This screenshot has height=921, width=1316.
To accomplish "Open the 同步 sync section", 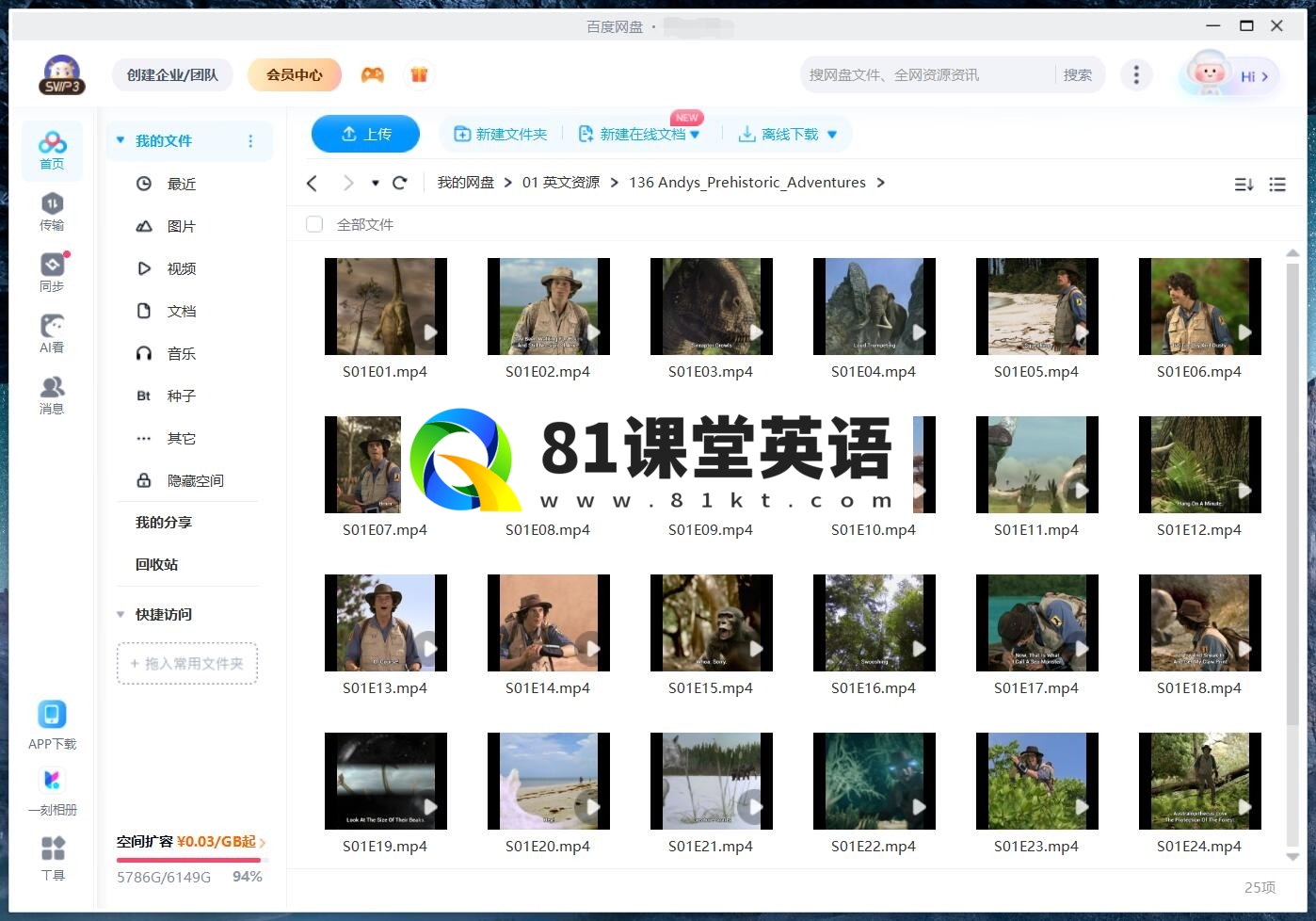I will click(52, 273).
